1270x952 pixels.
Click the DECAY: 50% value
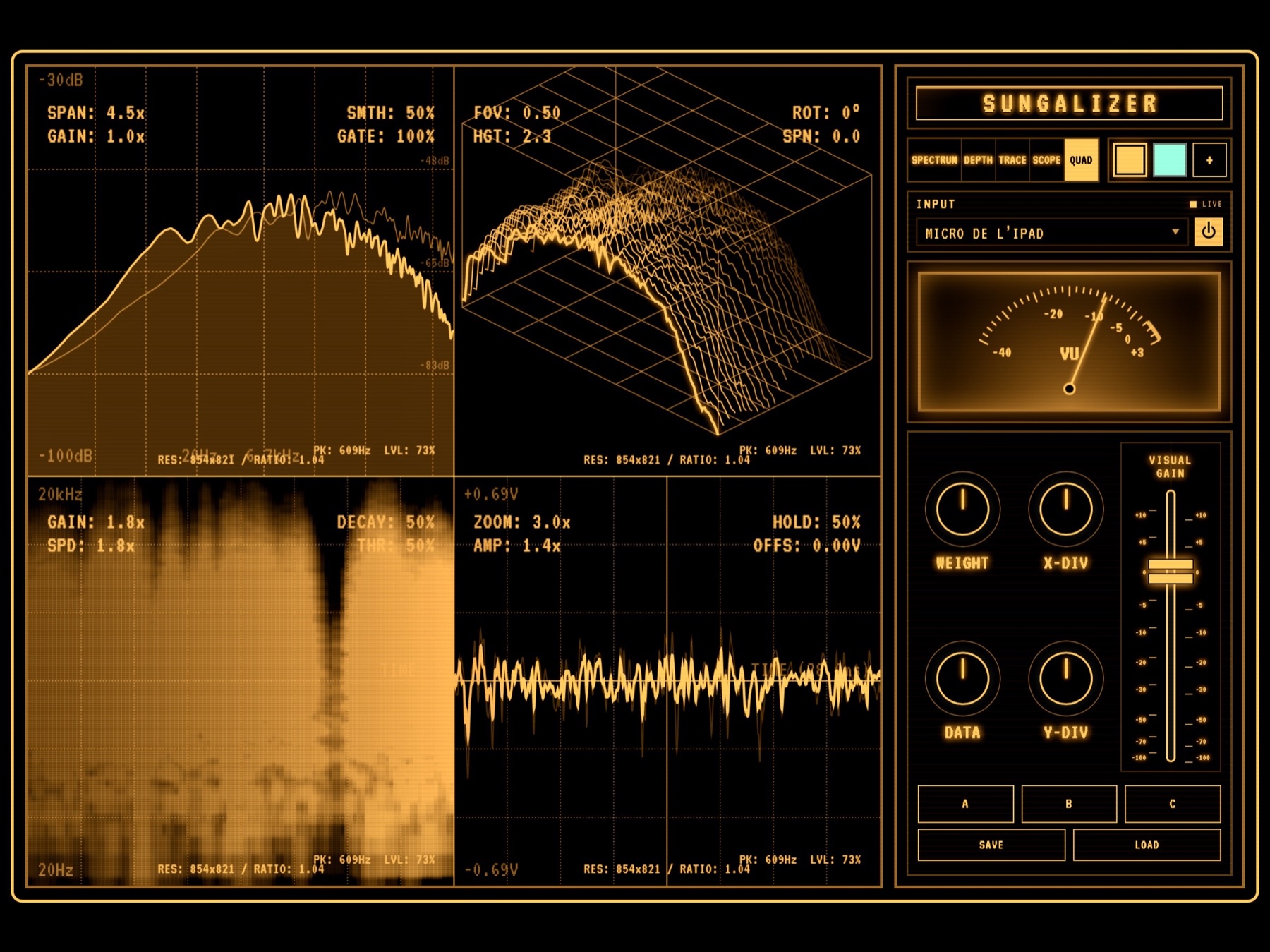[385, 522]
